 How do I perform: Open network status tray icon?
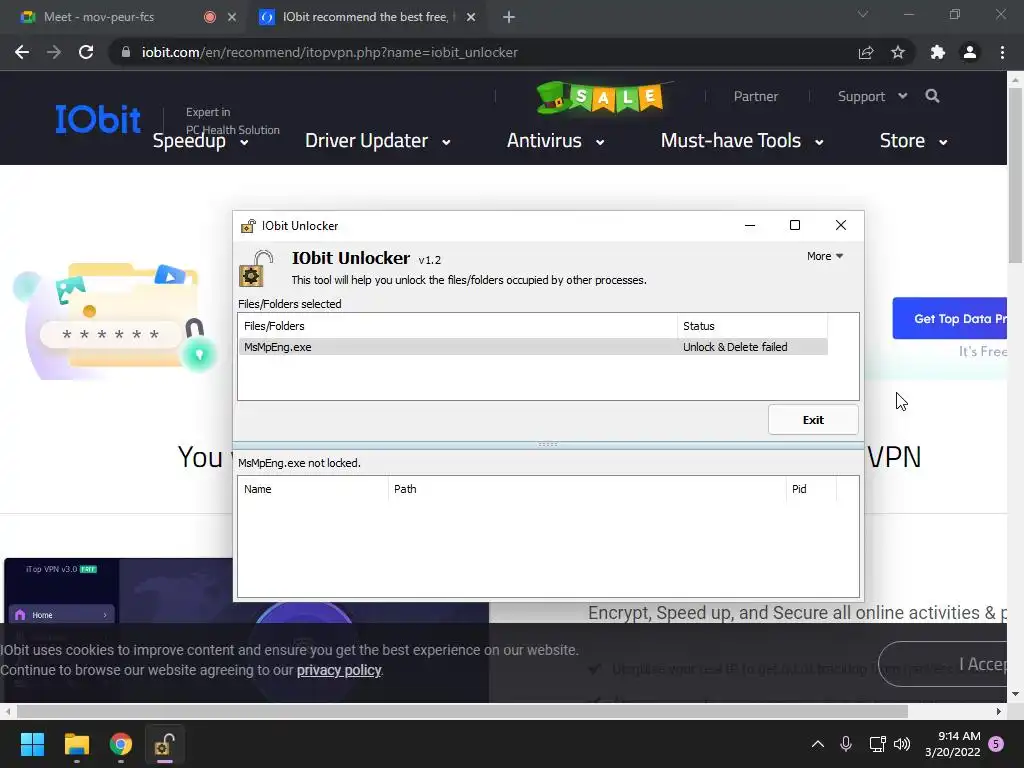tap(877, 744)
